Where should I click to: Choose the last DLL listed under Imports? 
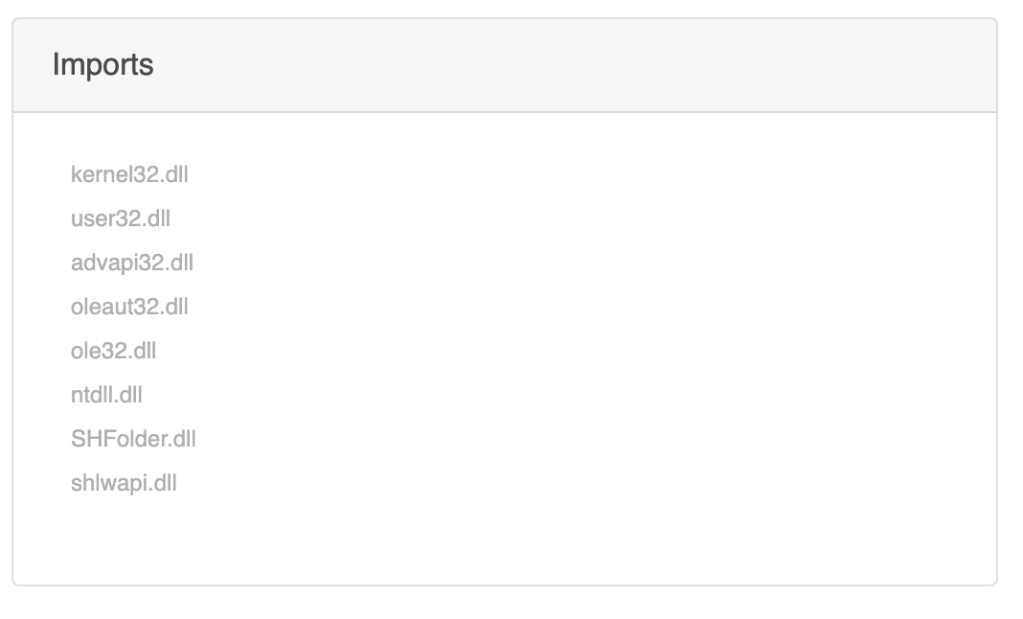coord(124,483)
